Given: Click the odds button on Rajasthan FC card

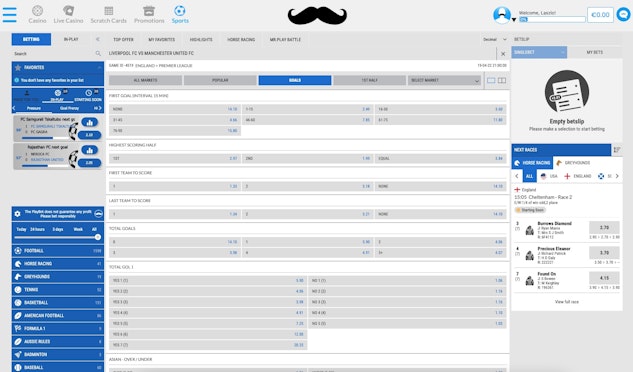Looking at the screenshot, I should pyautogui.click(x=89, y=163).
